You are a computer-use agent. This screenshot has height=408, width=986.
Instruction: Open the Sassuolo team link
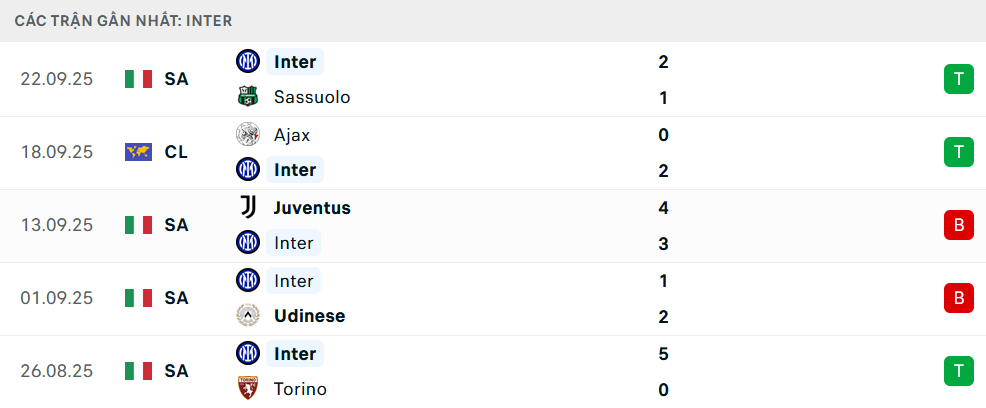tap(312, 98)
